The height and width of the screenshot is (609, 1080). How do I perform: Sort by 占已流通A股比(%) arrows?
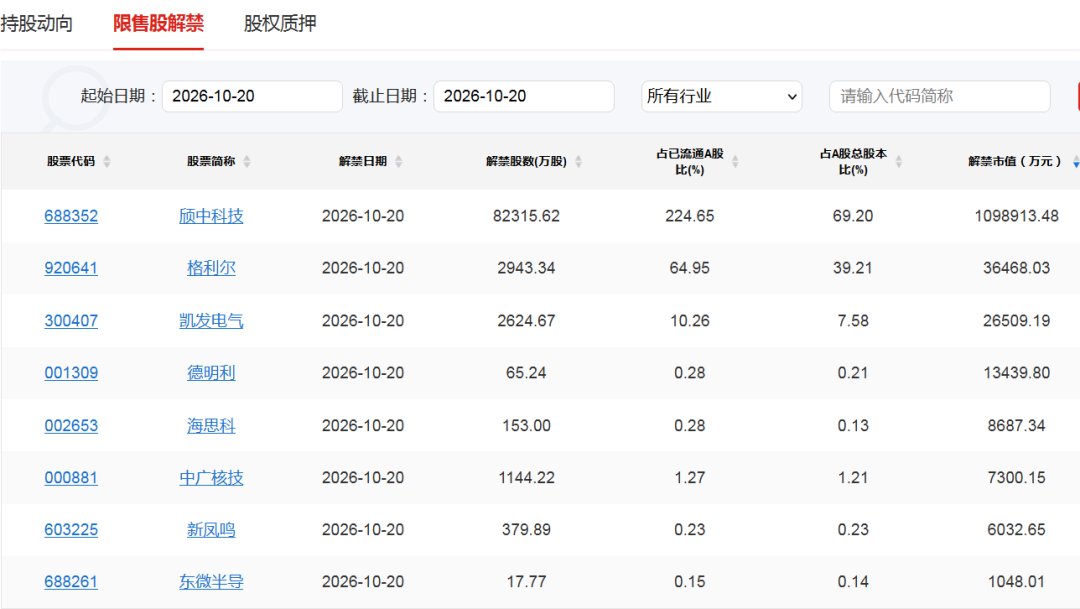tap(735, 161)
